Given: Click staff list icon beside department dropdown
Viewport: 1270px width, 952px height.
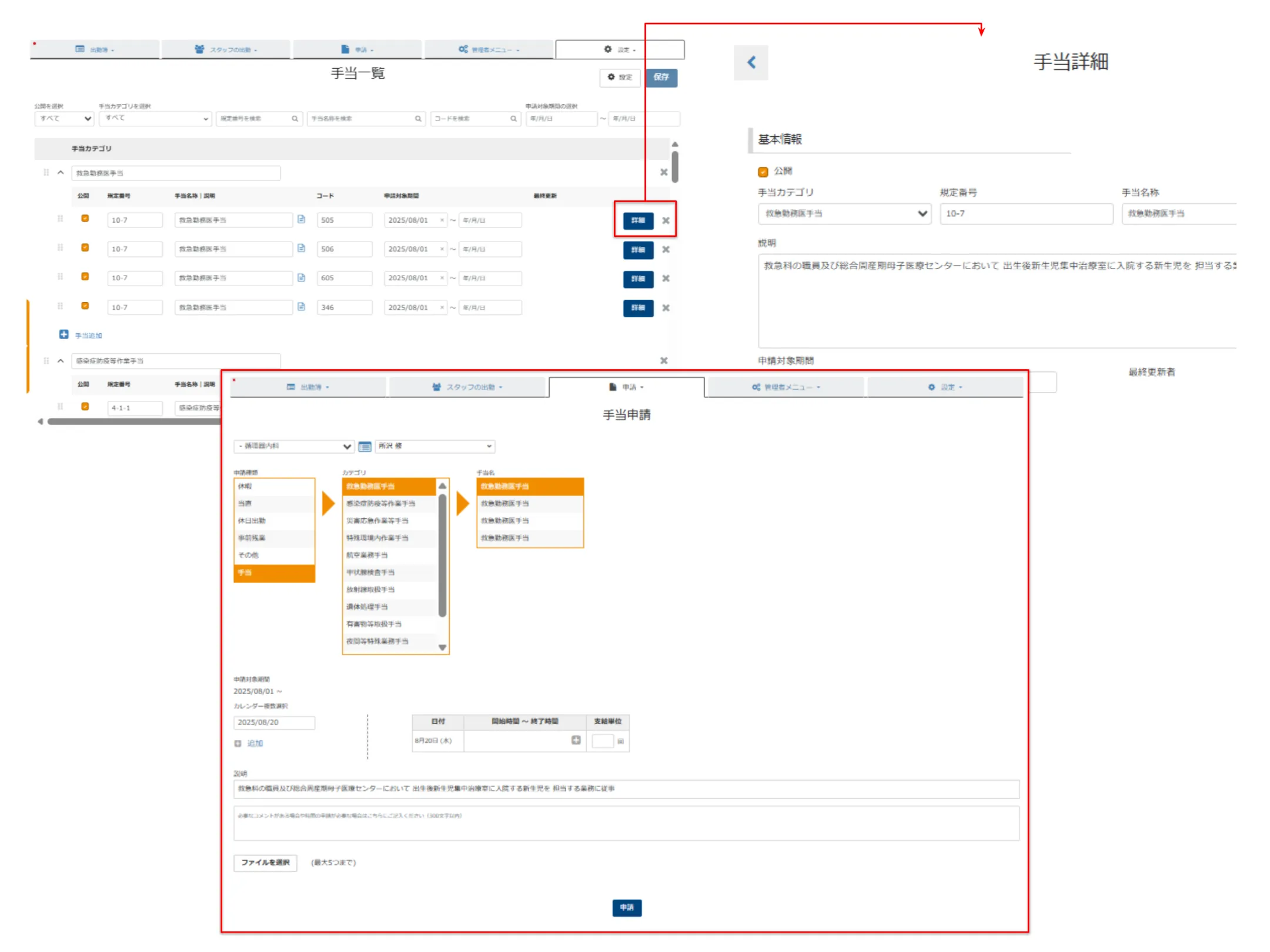Looking at the screenshot, I should click(x=365, y=447).
